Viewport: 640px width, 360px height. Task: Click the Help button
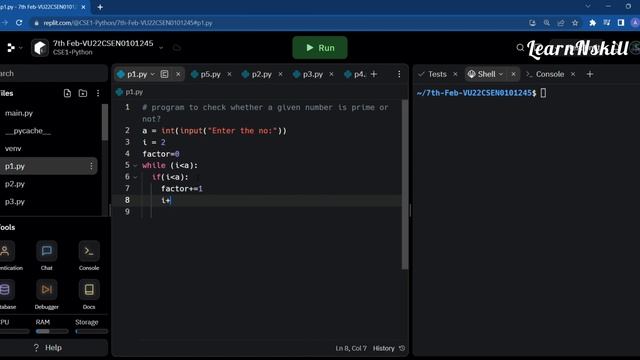[48, 348]
